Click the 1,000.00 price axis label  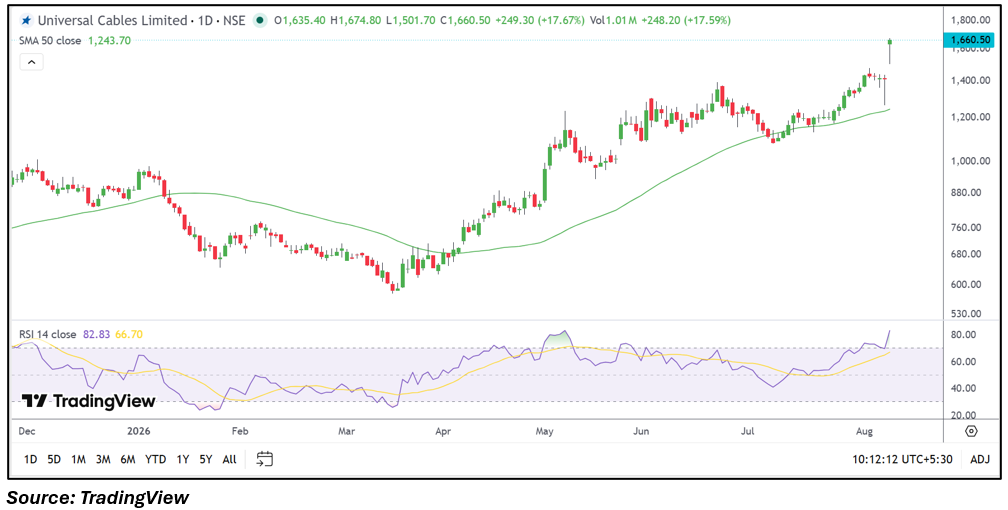click(971, 161)
